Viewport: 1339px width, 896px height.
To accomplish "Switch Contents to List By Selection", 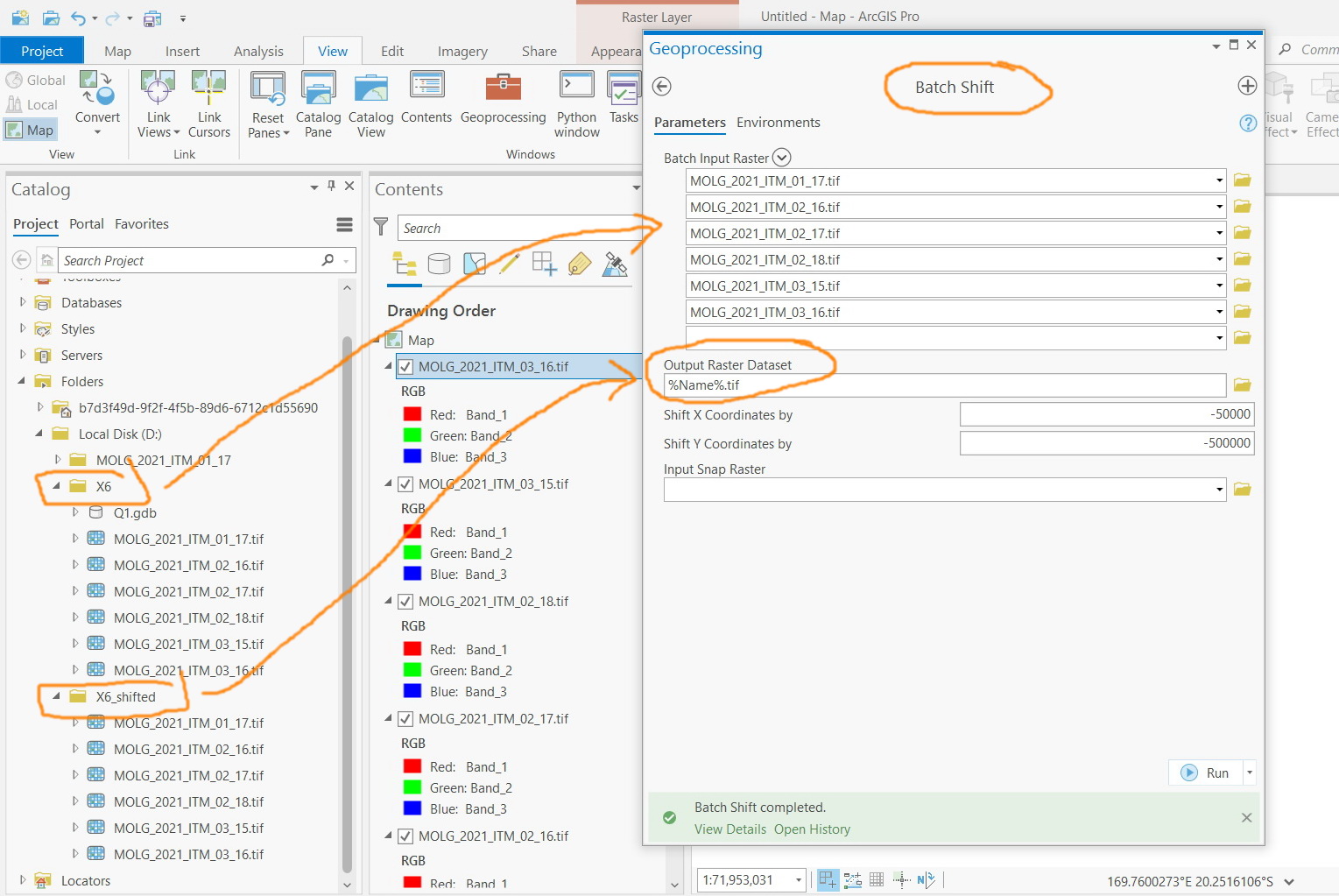I will click(474, 264).
